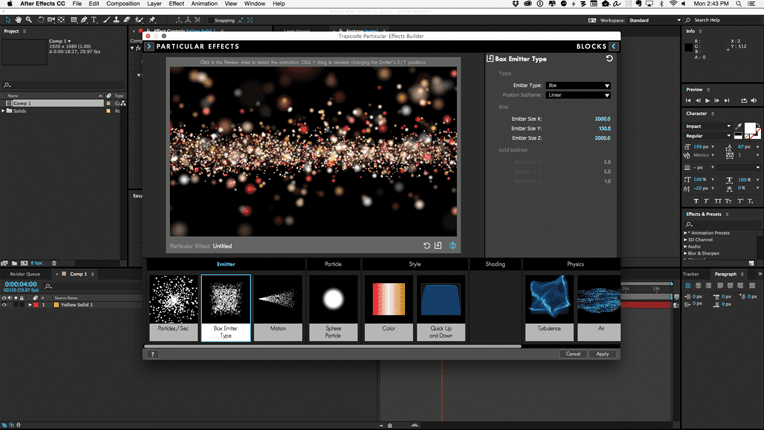Click the question mark help button
Screen dimensions: 764x430
152,354
